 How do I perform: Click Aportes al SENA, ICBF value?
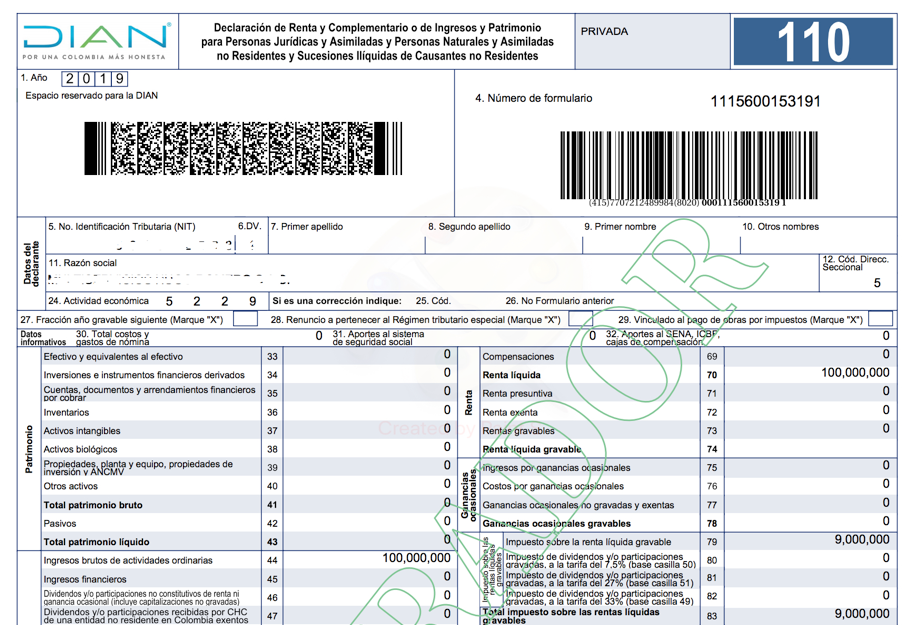point(886,336)
